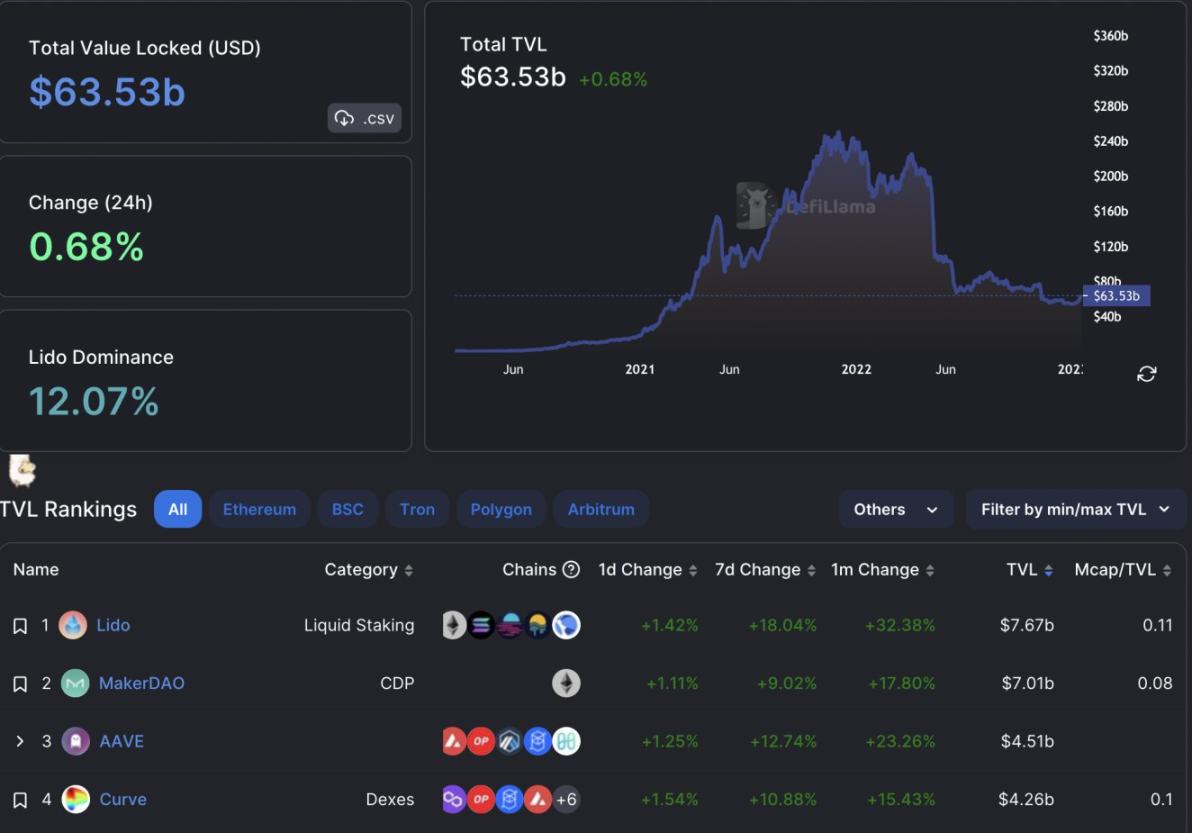Click the AAVE ghost logo
Screen dimensions: 1192x833
75,741
